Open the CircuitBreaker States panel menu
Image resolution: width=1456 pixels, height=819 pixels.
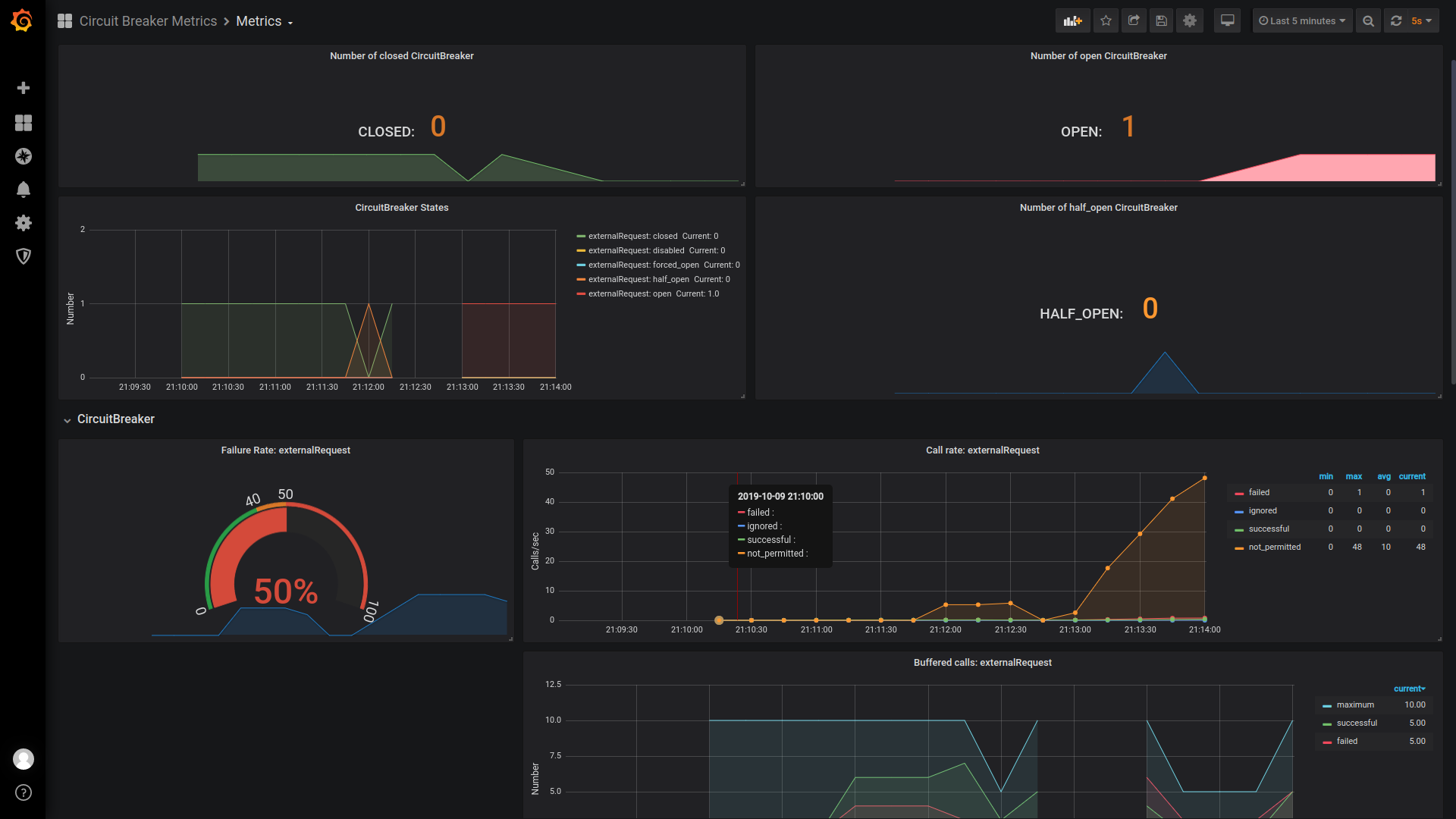point(401,207)
